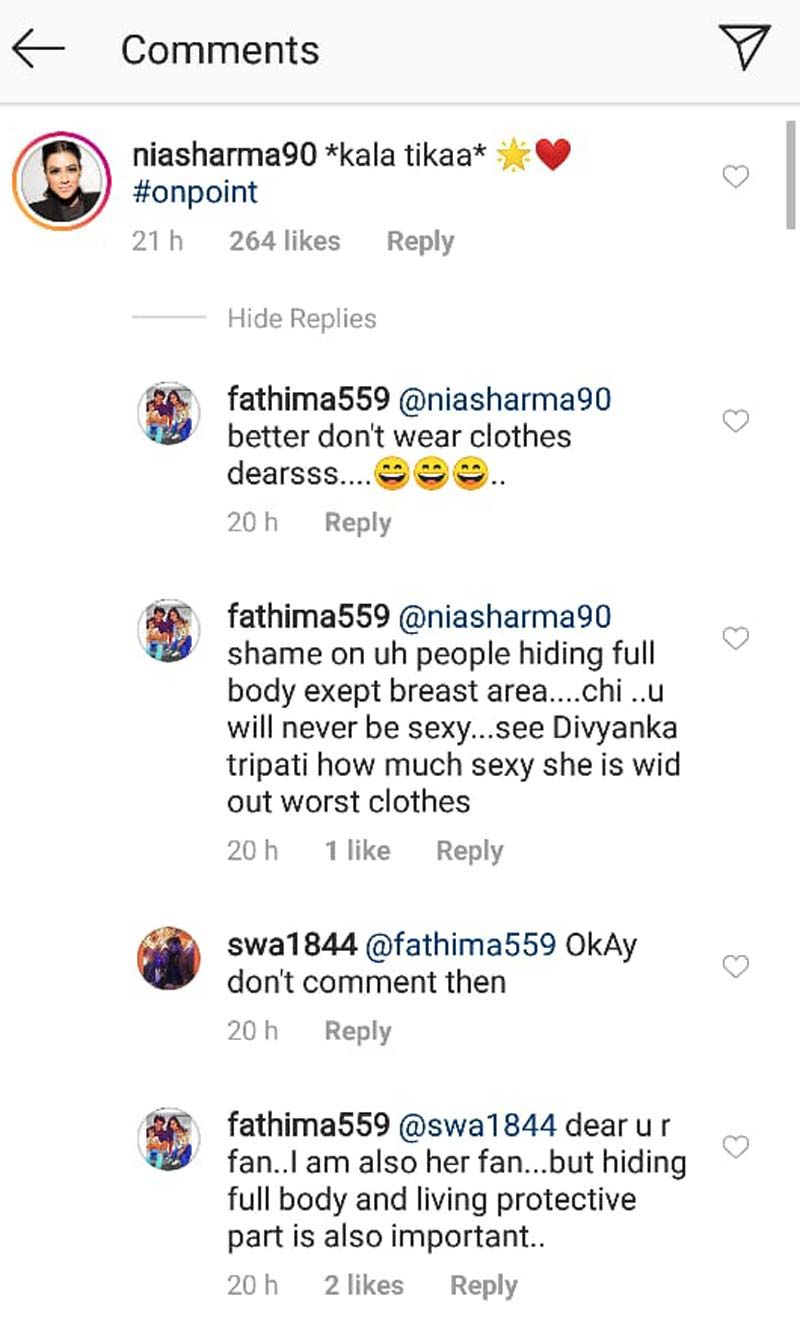
Task: Like the 'better don't wear clothes' reply
Action: (736, 422)
